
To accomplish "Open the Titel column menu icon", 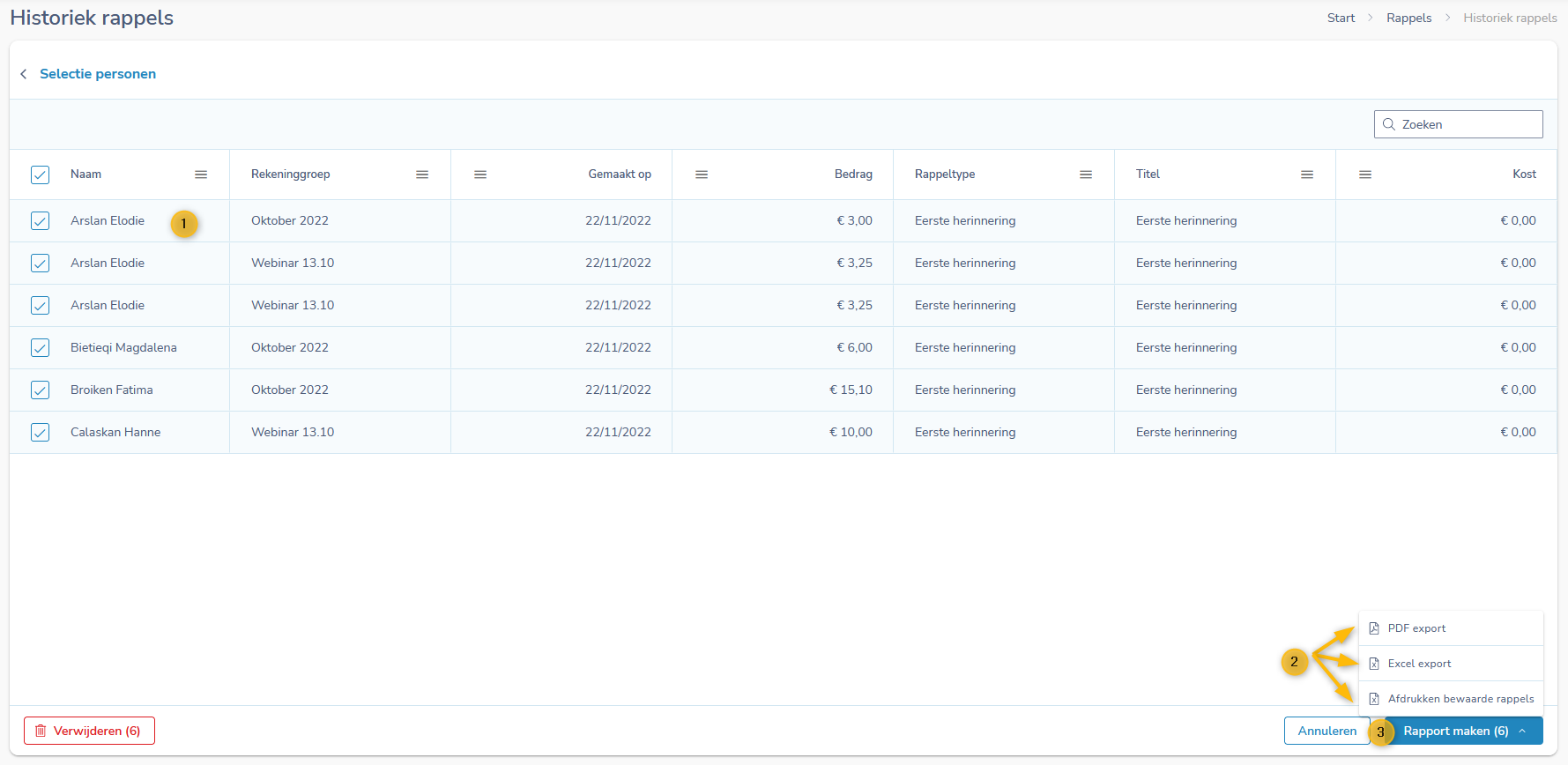I will tap(1307, 175).
